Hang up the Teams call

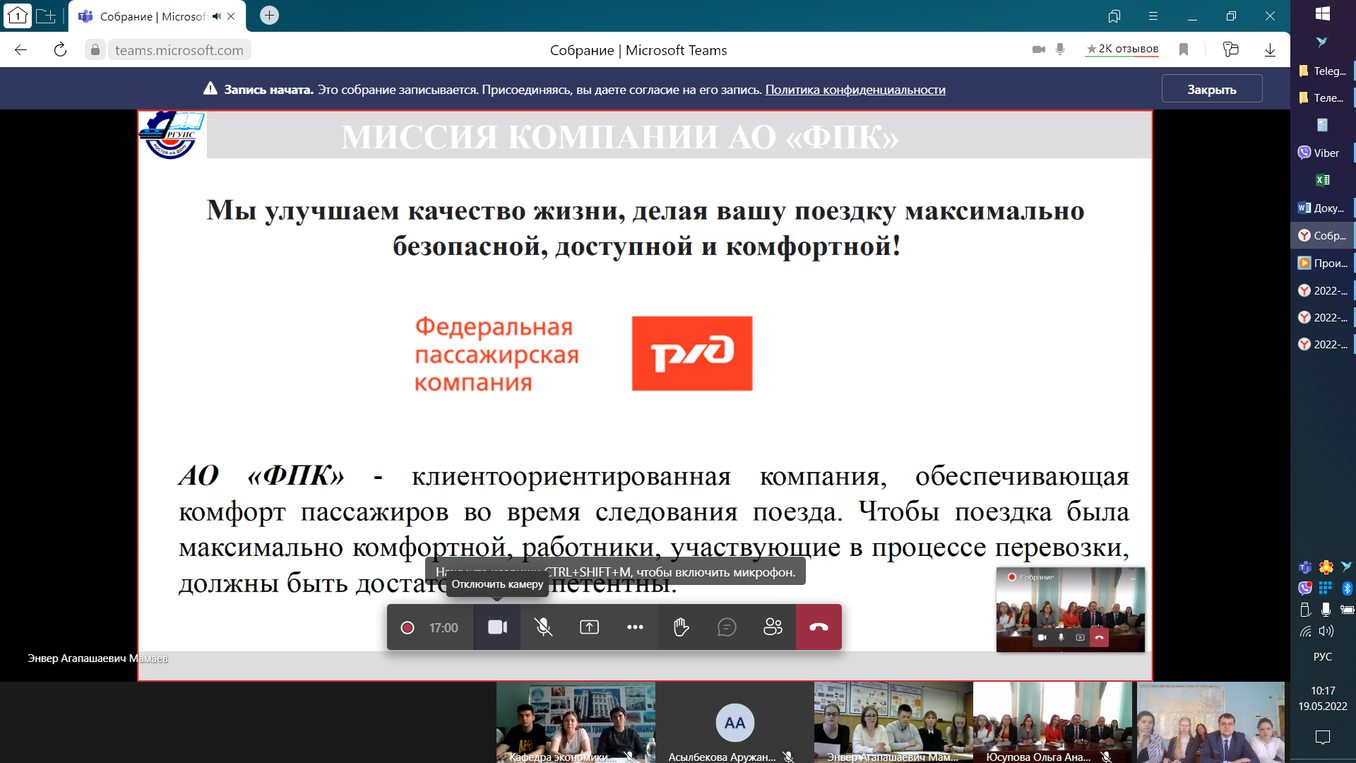pyautogui.click(x=819, y=627)
